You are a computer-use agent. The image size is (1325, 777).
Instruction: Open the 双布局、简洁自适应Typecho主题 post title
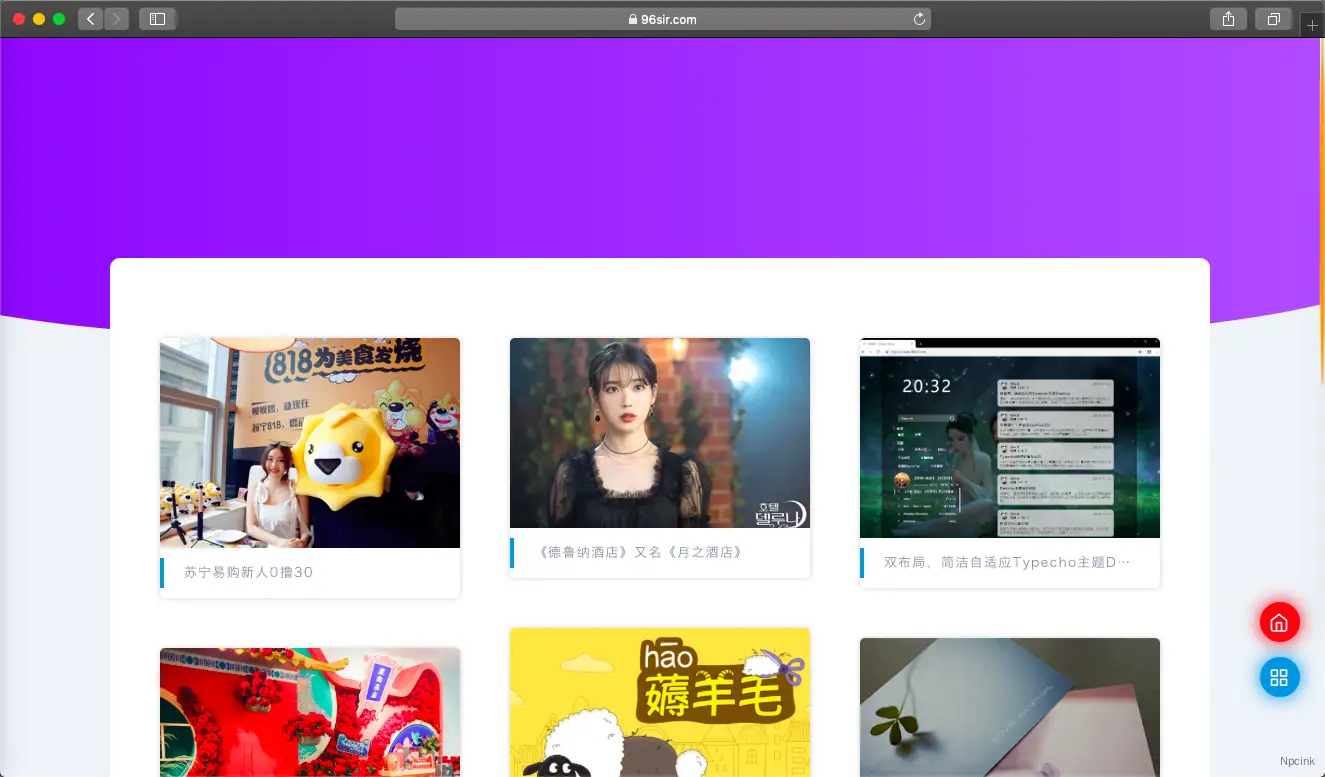tap(1008, 562)
